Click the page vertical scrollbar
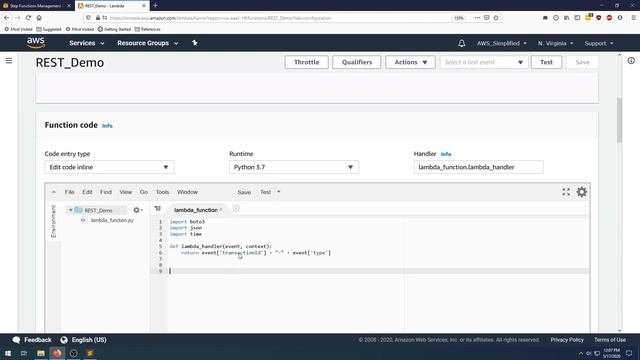Image resolution: width=640 pixels, height=360 pixels. click(620, 120)
